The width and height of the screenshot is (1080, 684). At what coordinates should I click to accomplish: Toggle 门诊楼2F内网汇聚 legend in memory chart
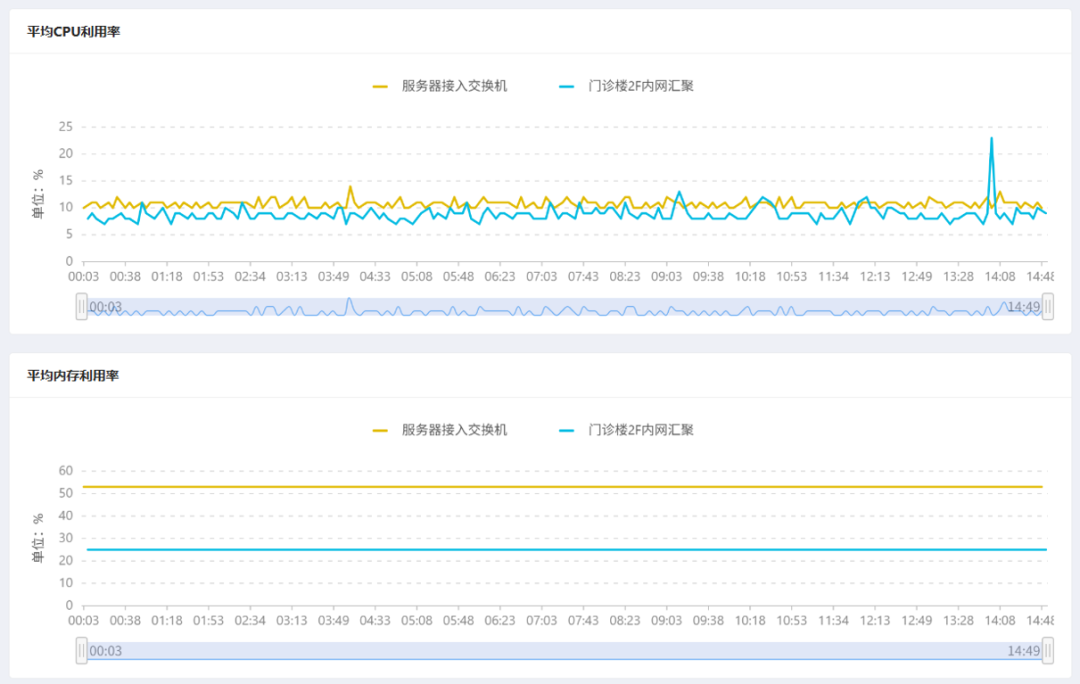(626, 430)
